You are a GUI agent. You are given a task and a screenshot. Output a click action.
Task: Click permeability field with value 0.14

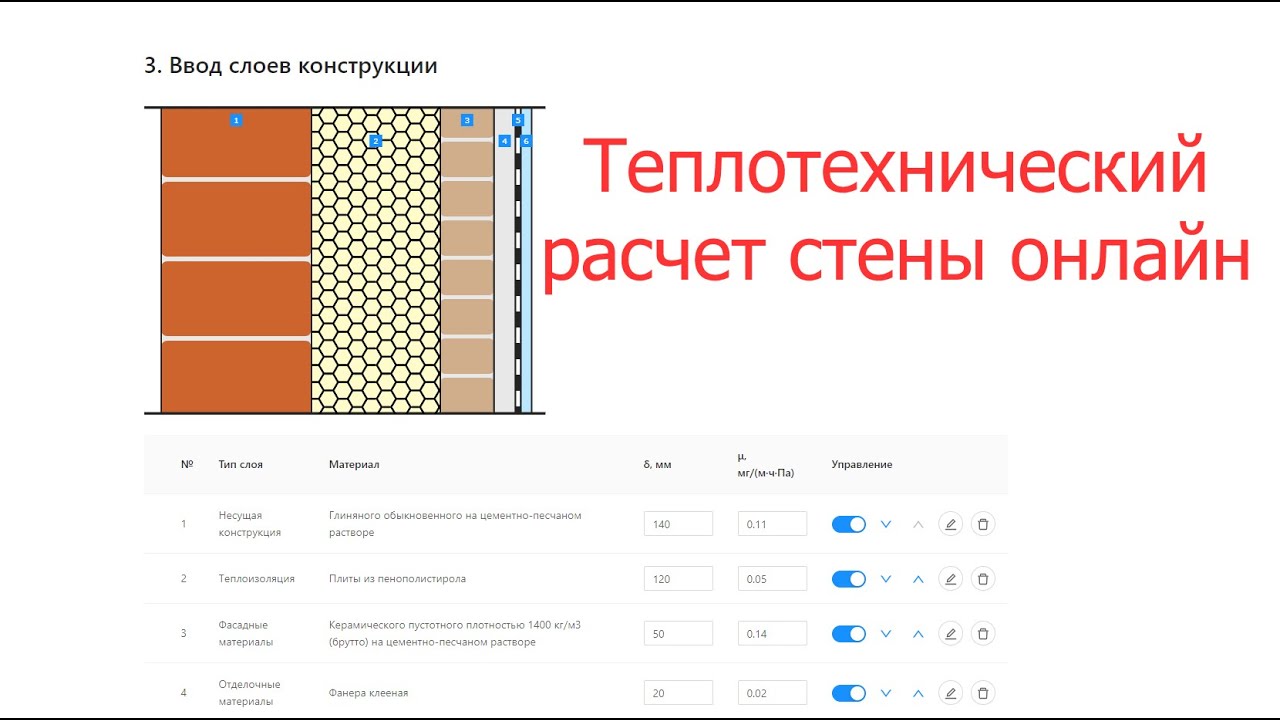click(x=772, y=633)
